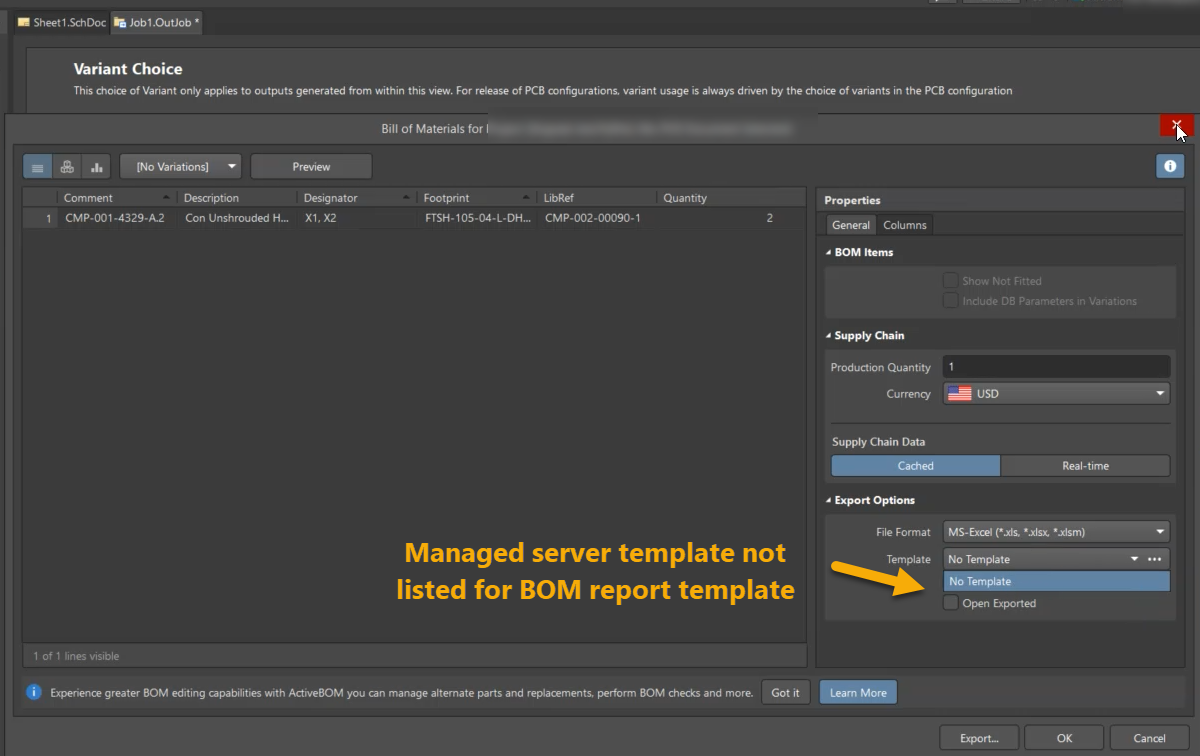Click the Sheet1.SchDoc document icon
The image size is (1200, 756).
23,22
